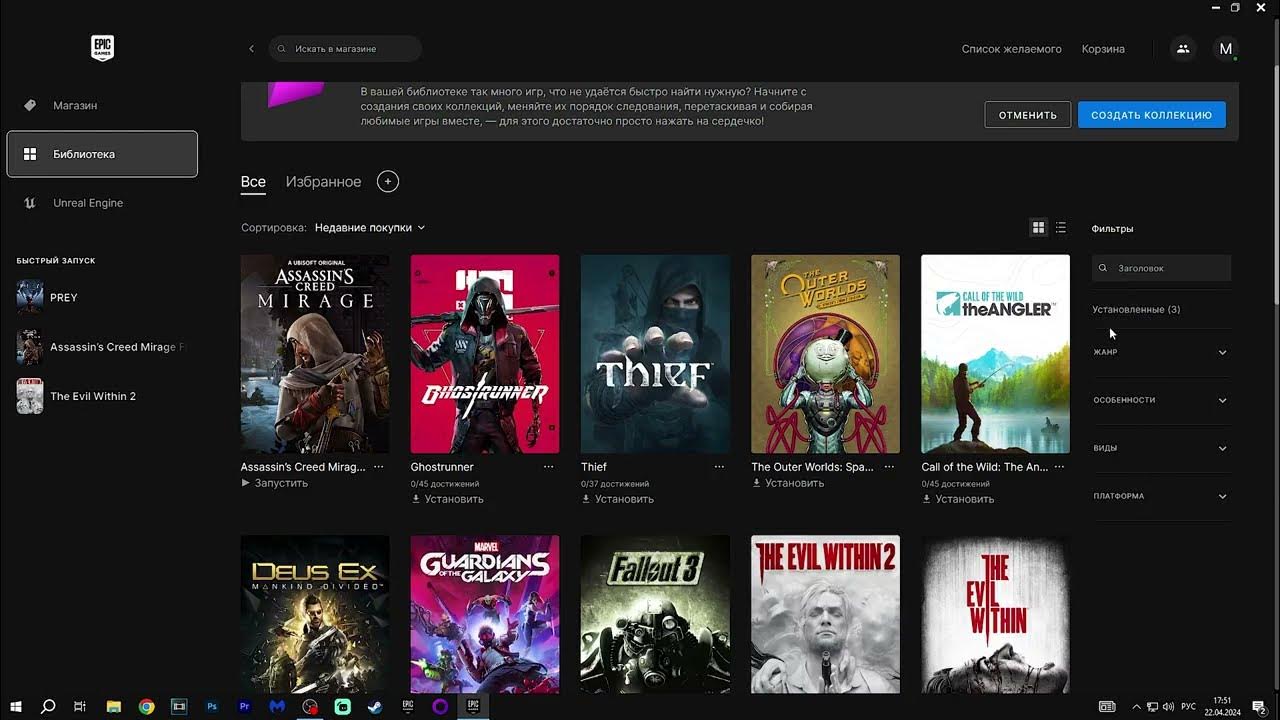The image size is (1280, 720).
Task: Open the three-dot menu for Thief
Action: pos(719,467)
